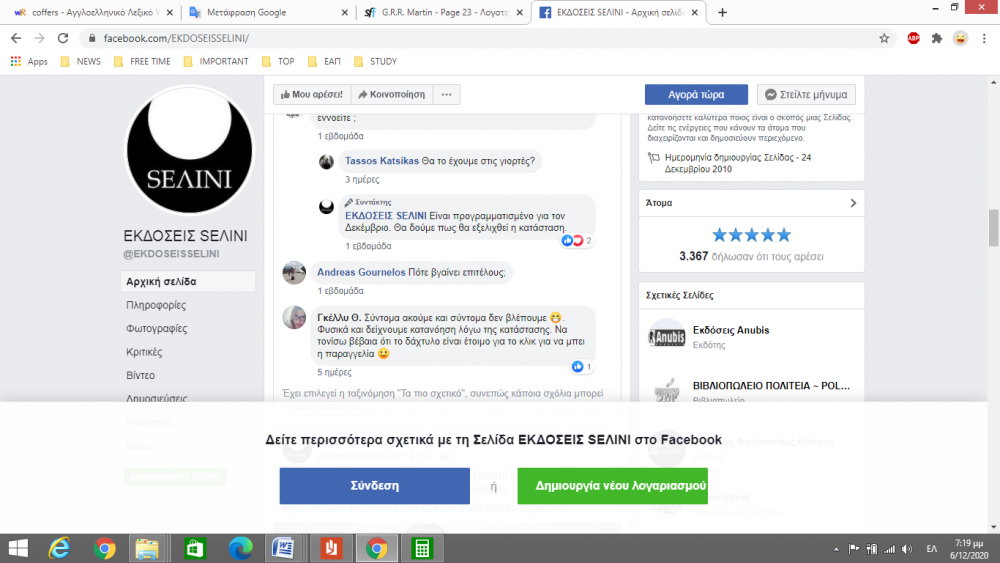Screen dimensions: 1000x563
Task: Open the Windows Start menu
Action: pyautogui.click(x=18, y=548)
